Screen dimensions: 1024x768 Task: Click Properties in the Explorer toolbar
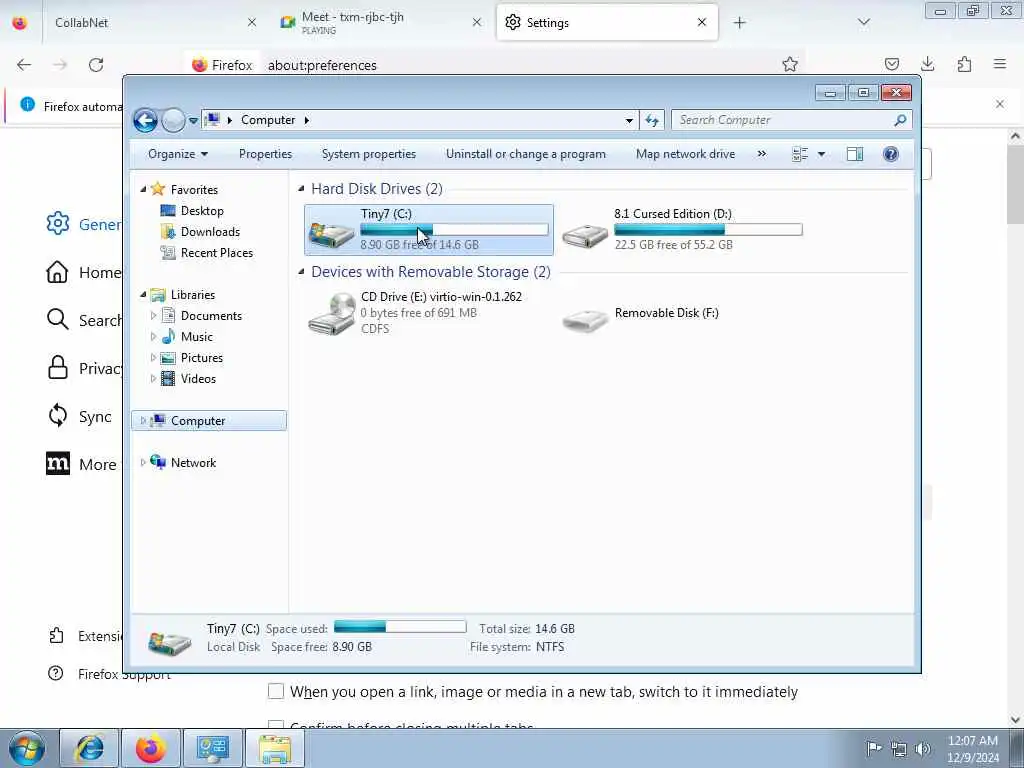(265, 154)
